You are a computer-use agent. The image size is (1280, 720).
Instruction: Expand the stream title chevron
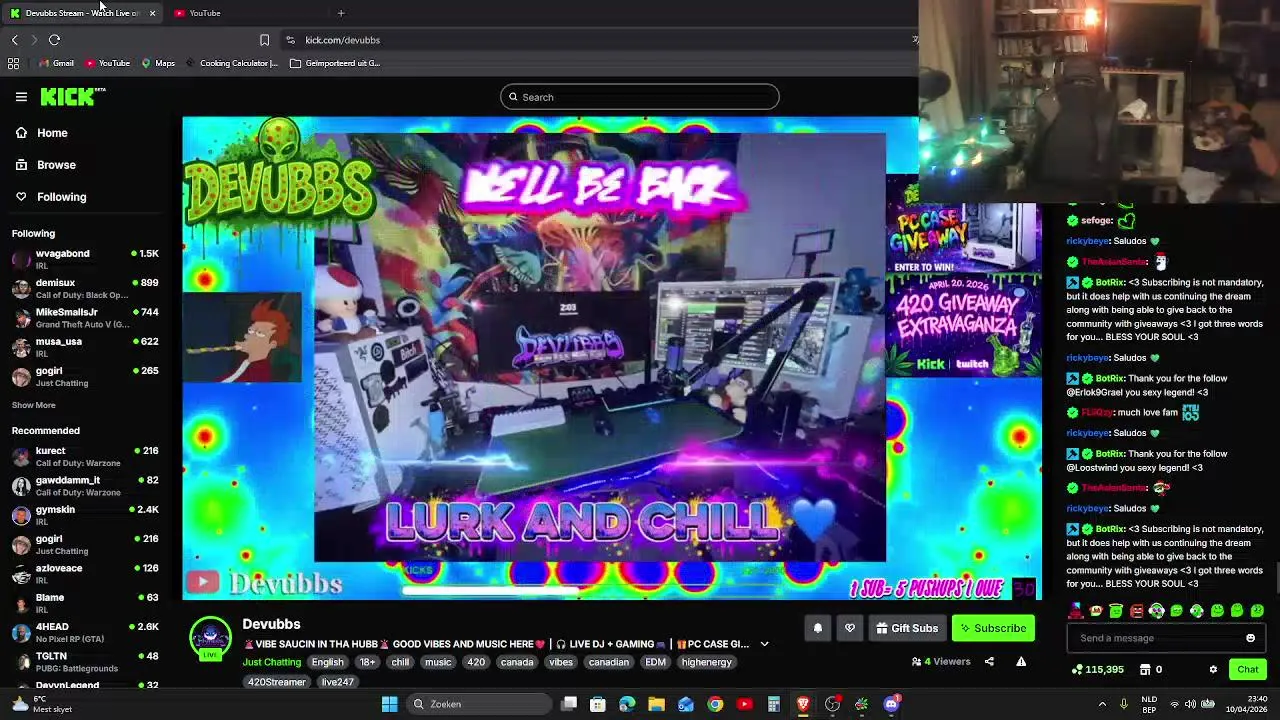[764, 645]
